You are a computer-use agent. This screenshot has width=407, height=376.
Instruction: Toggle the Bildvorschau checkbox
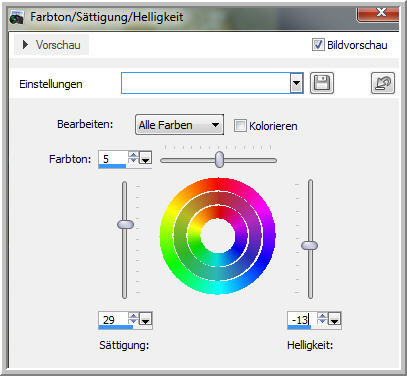pyautogui.click(x=318, y=44)
